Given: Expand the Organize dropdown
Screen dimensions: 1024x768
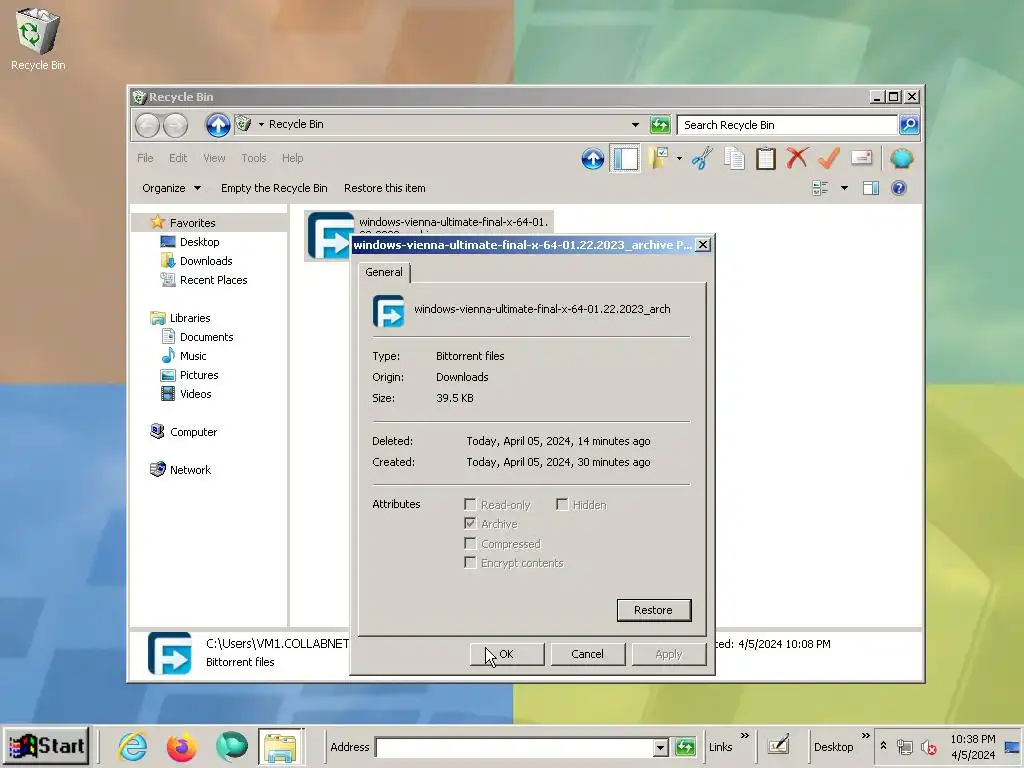Looking at the screenshot, I should 172,188.
